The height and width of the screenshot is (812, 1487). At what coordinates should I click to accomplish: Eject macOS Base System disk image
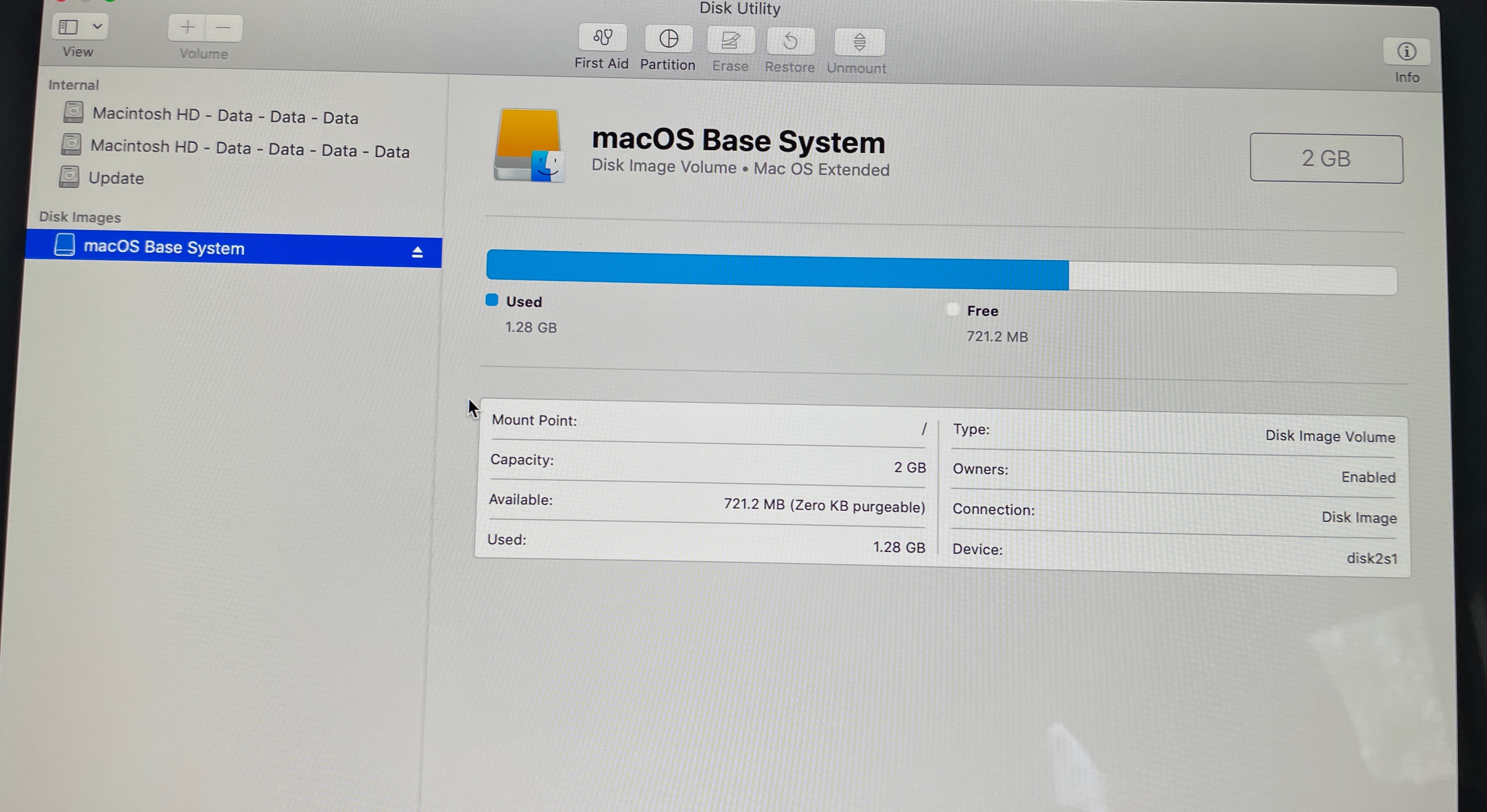point(417,252)
